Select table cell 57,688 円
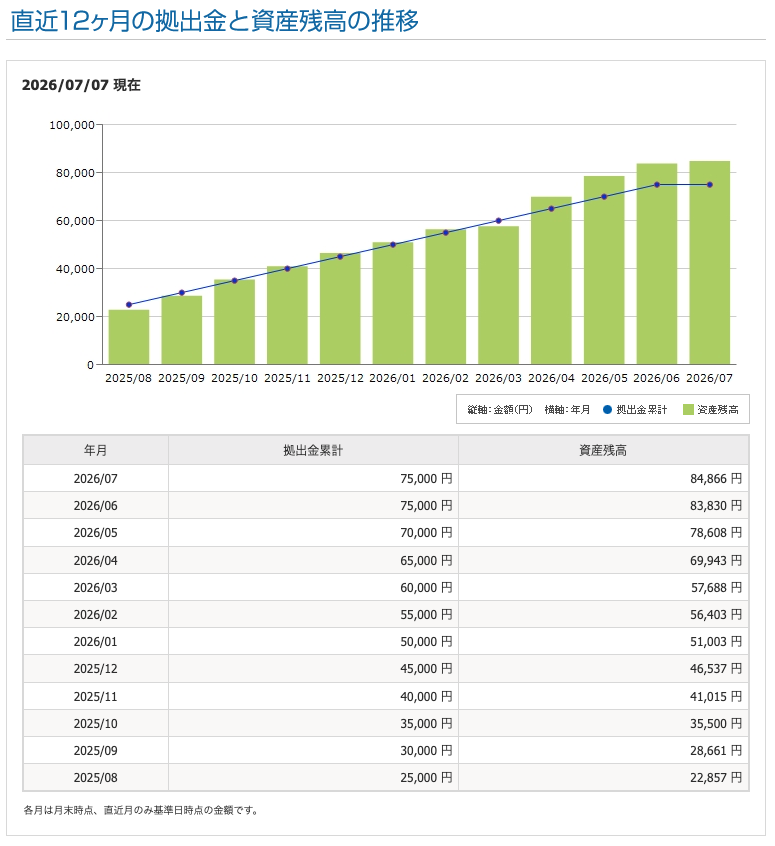Screen dimensions: 775x846 point(603,588)
